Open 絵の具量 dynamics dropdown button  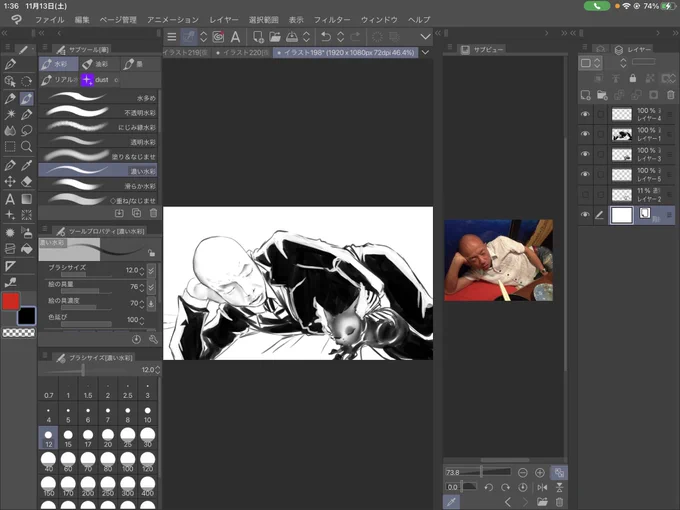click(151, 287)
